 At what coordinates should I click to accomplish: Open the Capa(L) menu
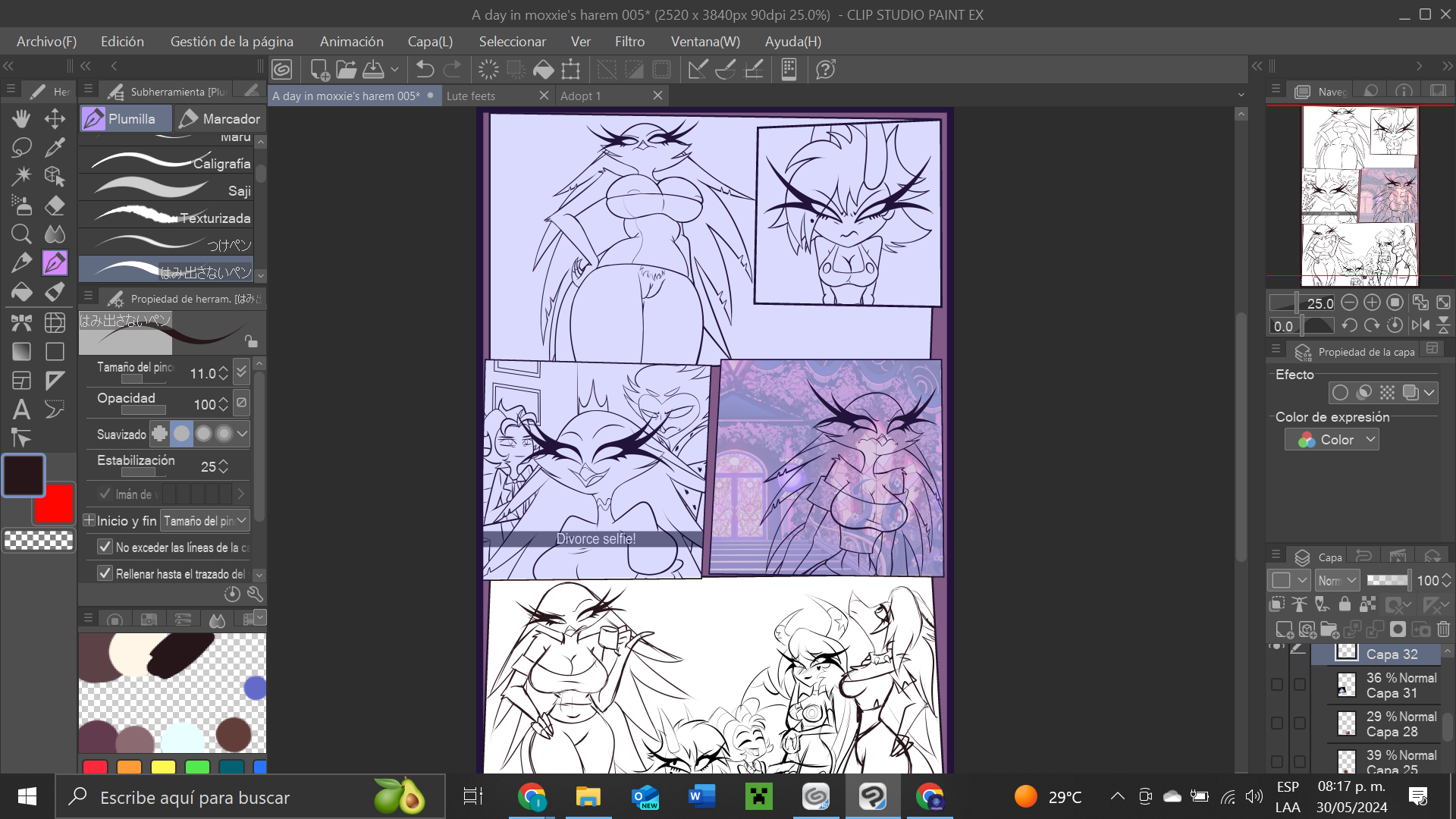tap(430, 42)
